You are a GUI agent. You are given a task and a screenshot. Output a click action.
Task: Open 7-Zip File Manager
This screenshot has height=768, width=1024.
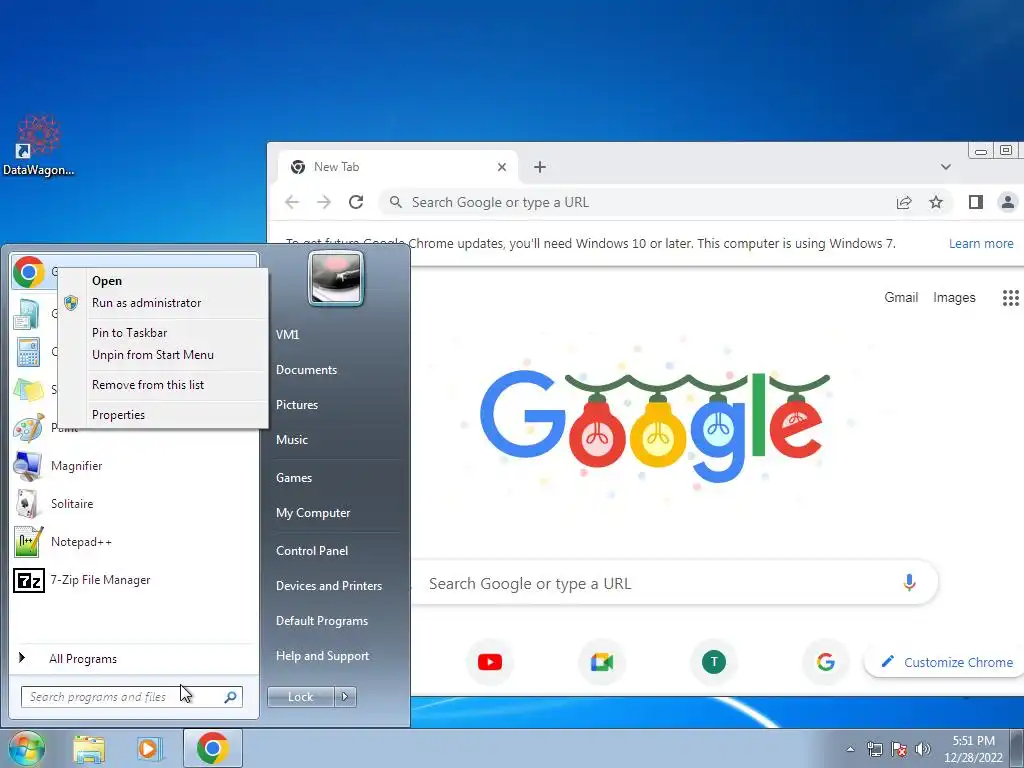[100, 580]
